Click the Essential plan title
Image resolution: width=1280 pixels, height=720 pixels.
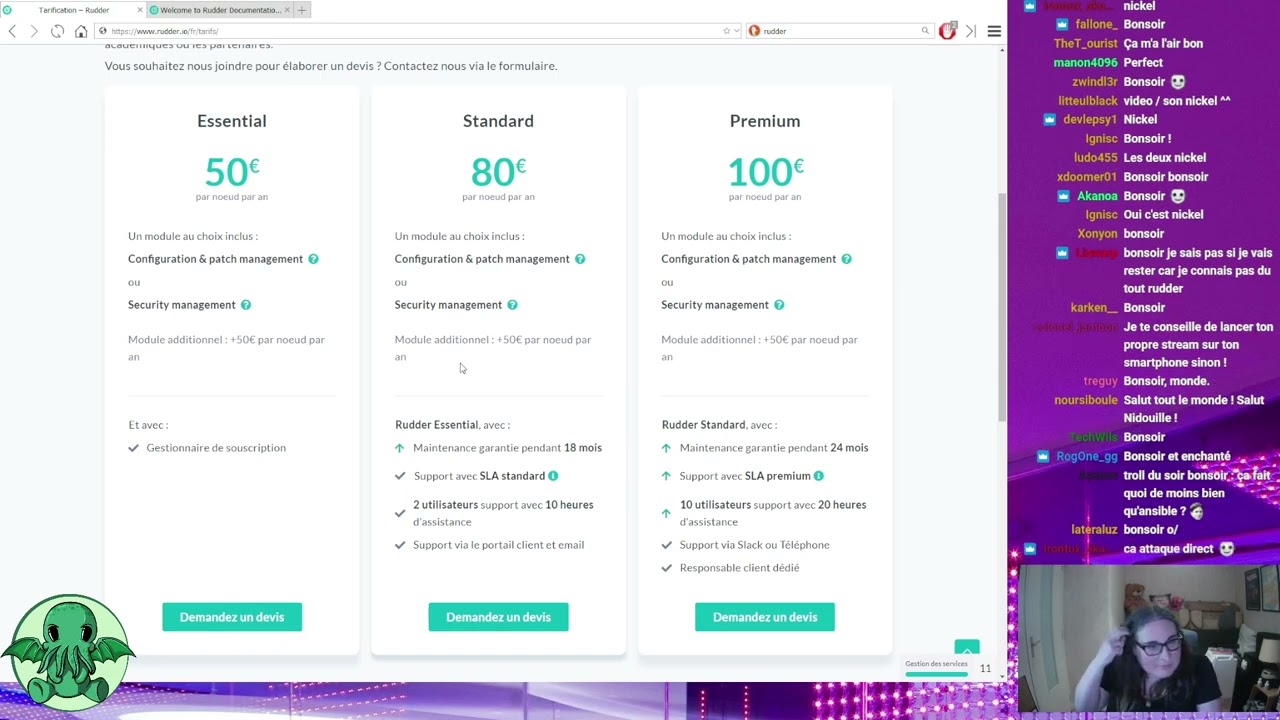click(232, 121)
